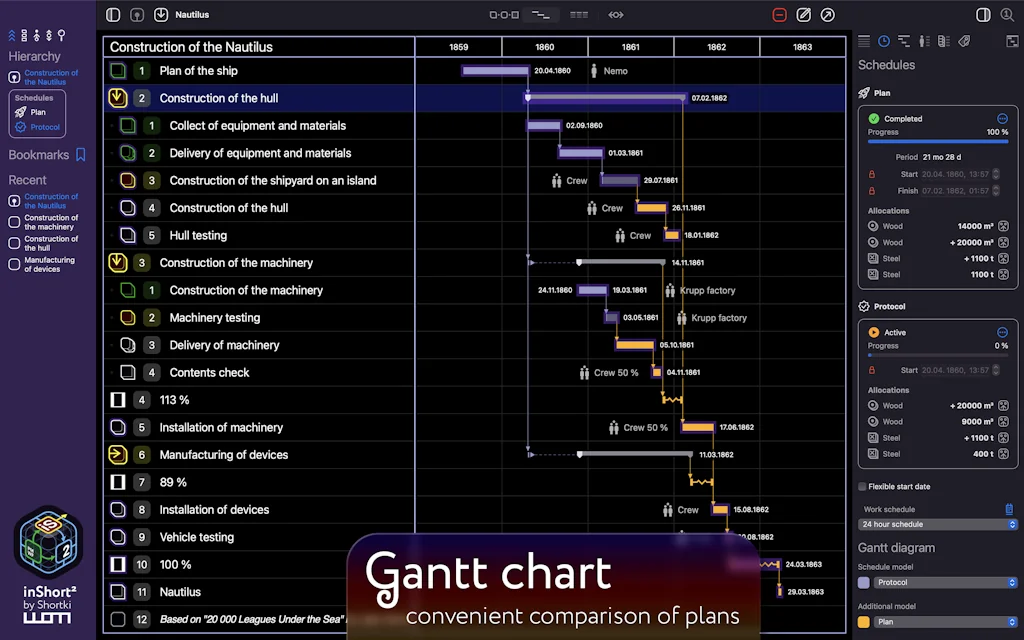Click the edit pencil icon in toolbar
1024x640 pixels.
804,15
